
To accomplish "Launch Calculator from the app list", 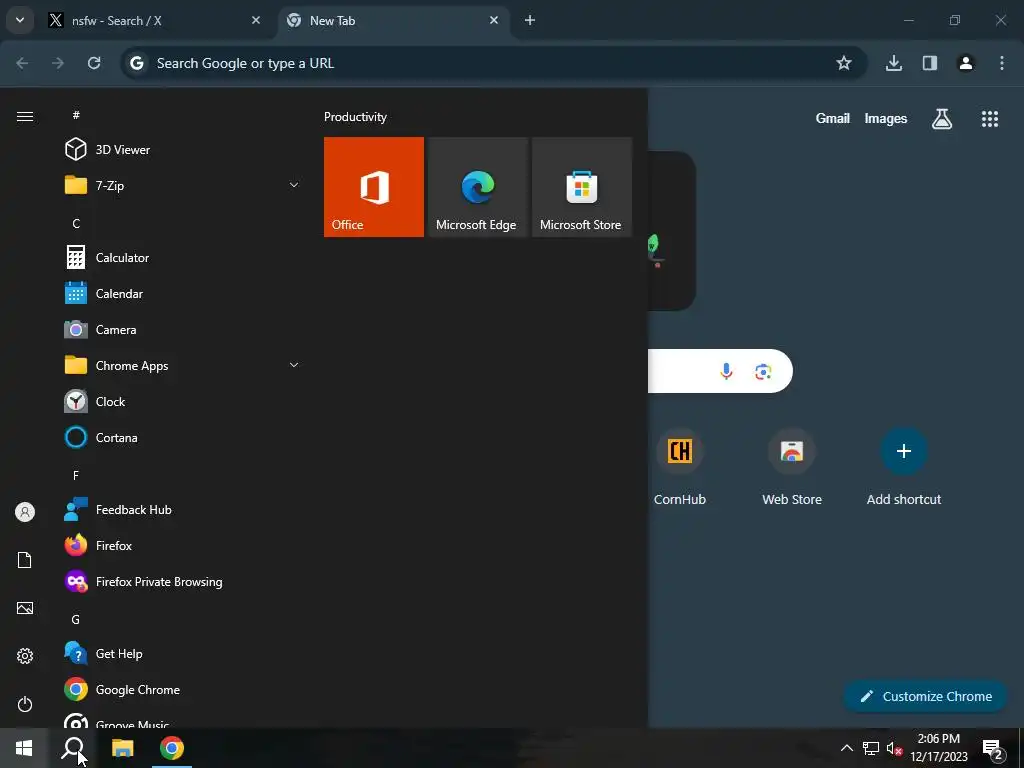I will pyautogui.click(x=183, y=257).
